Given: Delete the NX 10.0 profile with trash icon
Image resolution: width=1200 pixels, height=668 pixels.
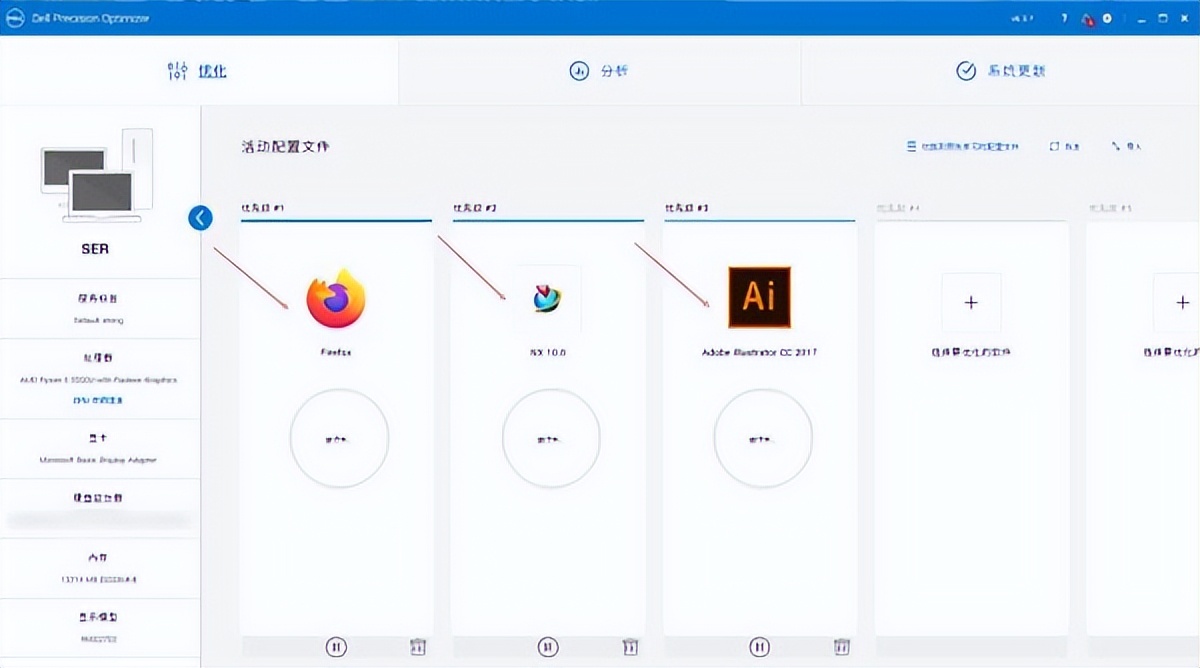Looking at the screenshot, I should click(x=630, y=647).
